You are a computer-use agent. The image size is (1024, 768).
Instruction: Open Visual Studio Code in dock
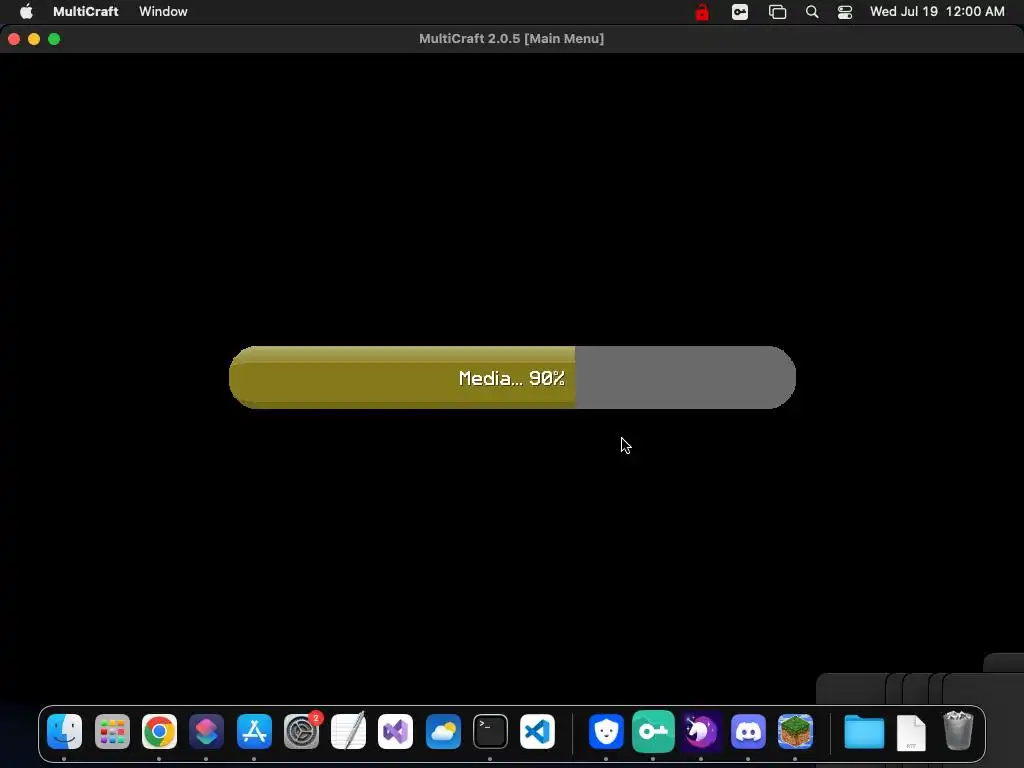pos(537,731)
